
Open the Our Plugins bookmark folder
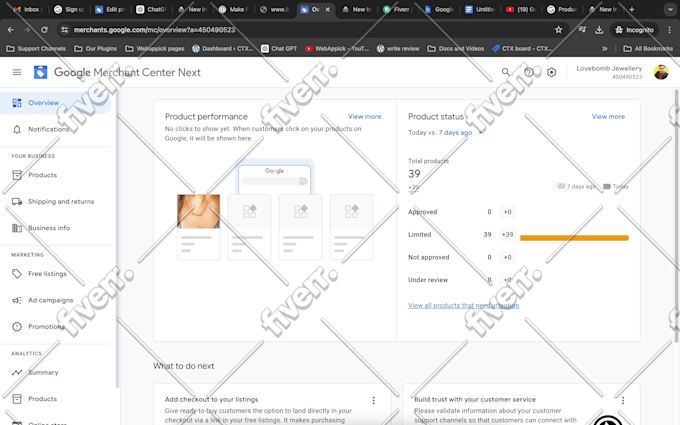point(95,49)
